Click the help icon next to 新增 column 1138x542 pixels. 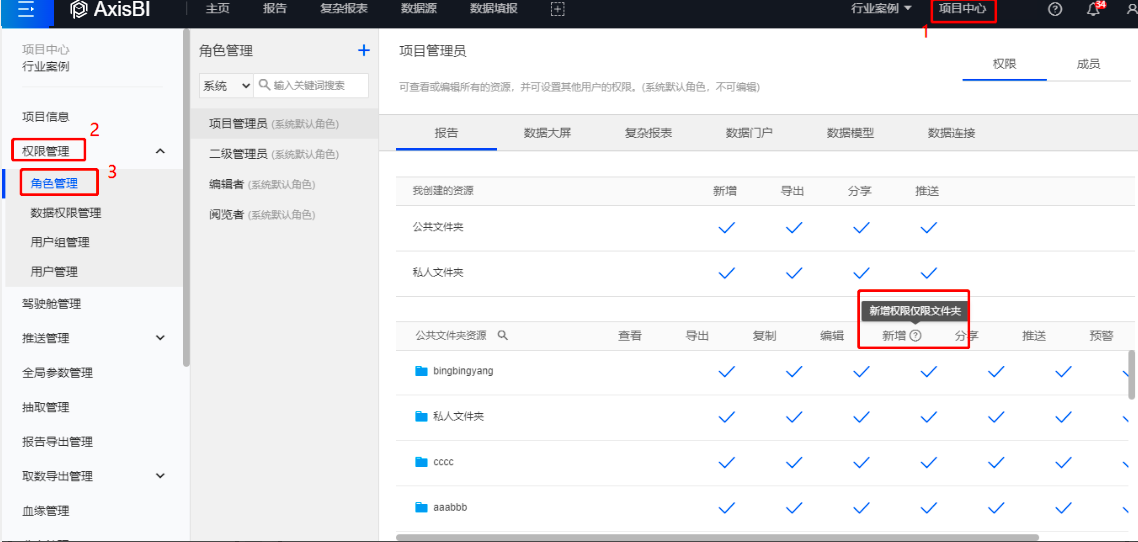(x=915, y=336)
